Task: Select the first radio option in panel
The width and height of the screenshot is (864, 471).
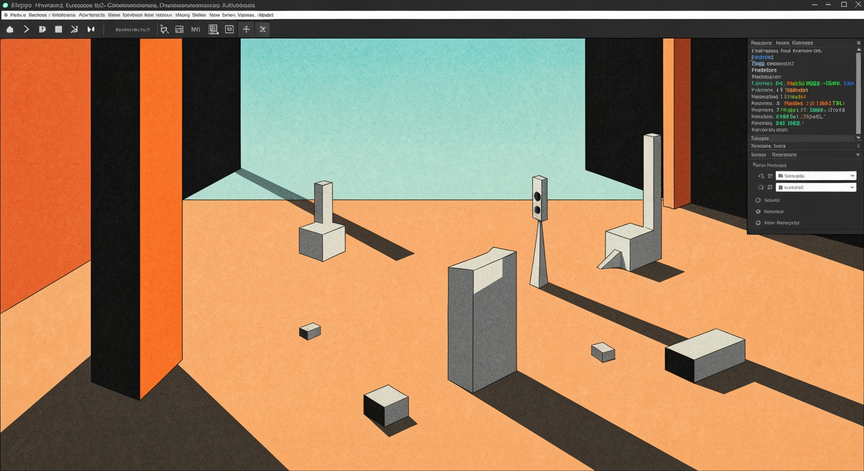Action: [758, 200]
